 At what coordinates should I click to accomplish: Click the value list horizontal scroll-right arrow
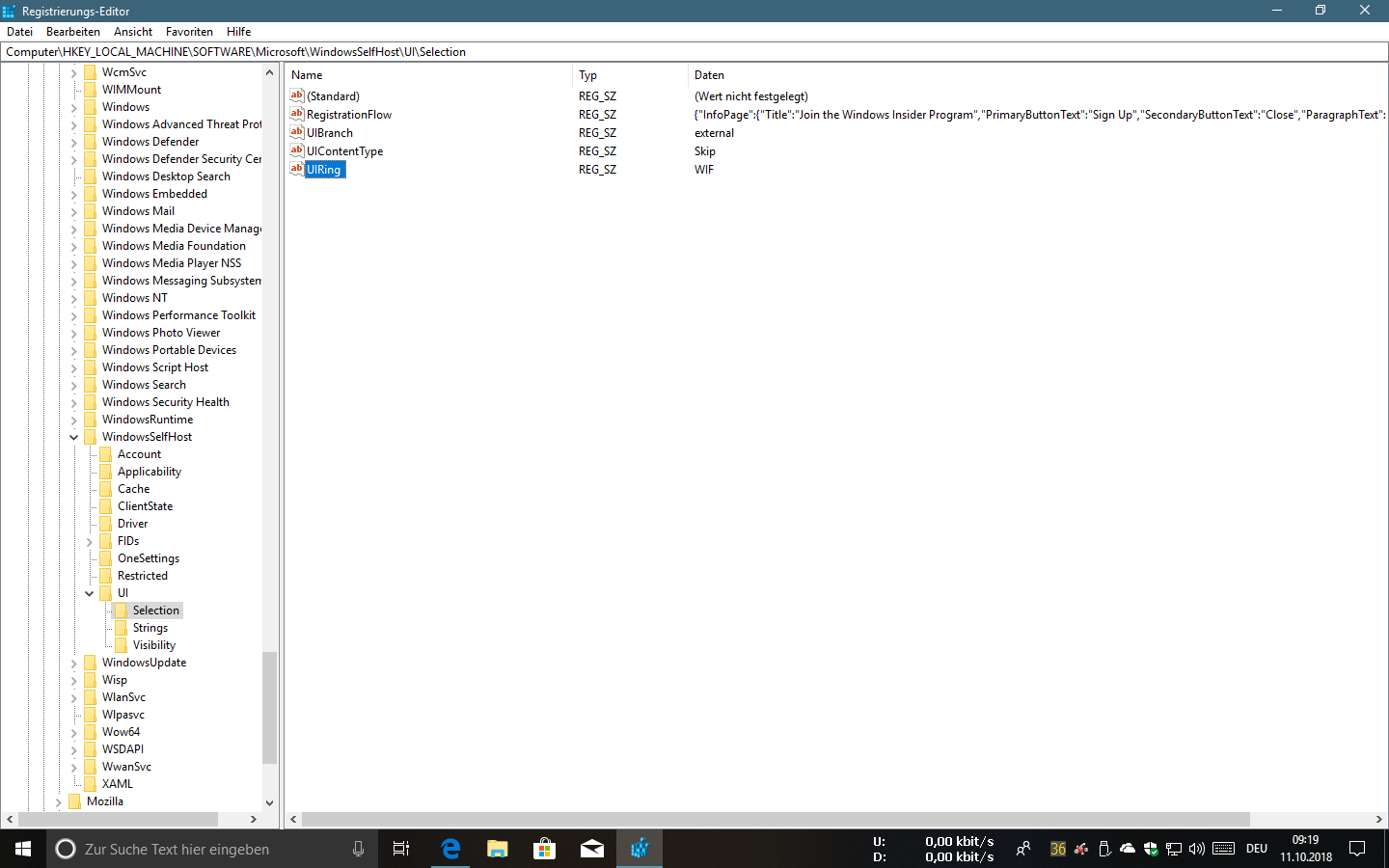coord(1378,819)
